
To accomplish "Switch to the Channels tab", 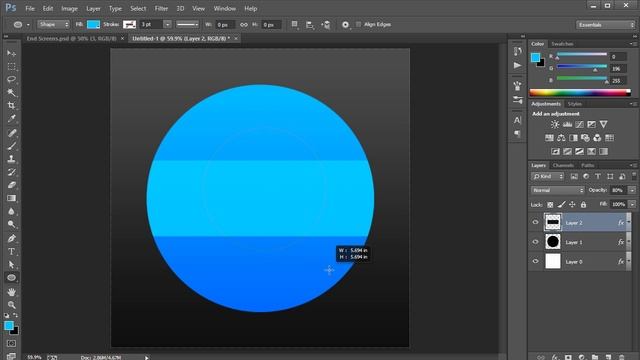I will (x=563, y=165).
